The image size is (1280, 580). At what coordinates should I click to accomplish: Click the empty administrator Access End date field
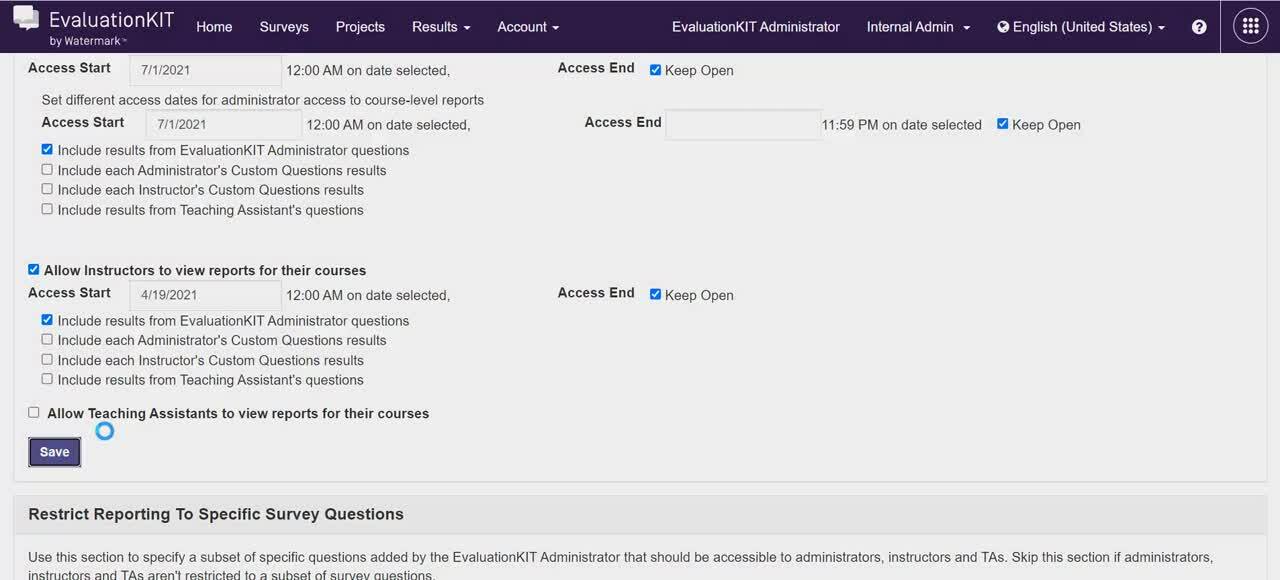[x=744, y=125]
